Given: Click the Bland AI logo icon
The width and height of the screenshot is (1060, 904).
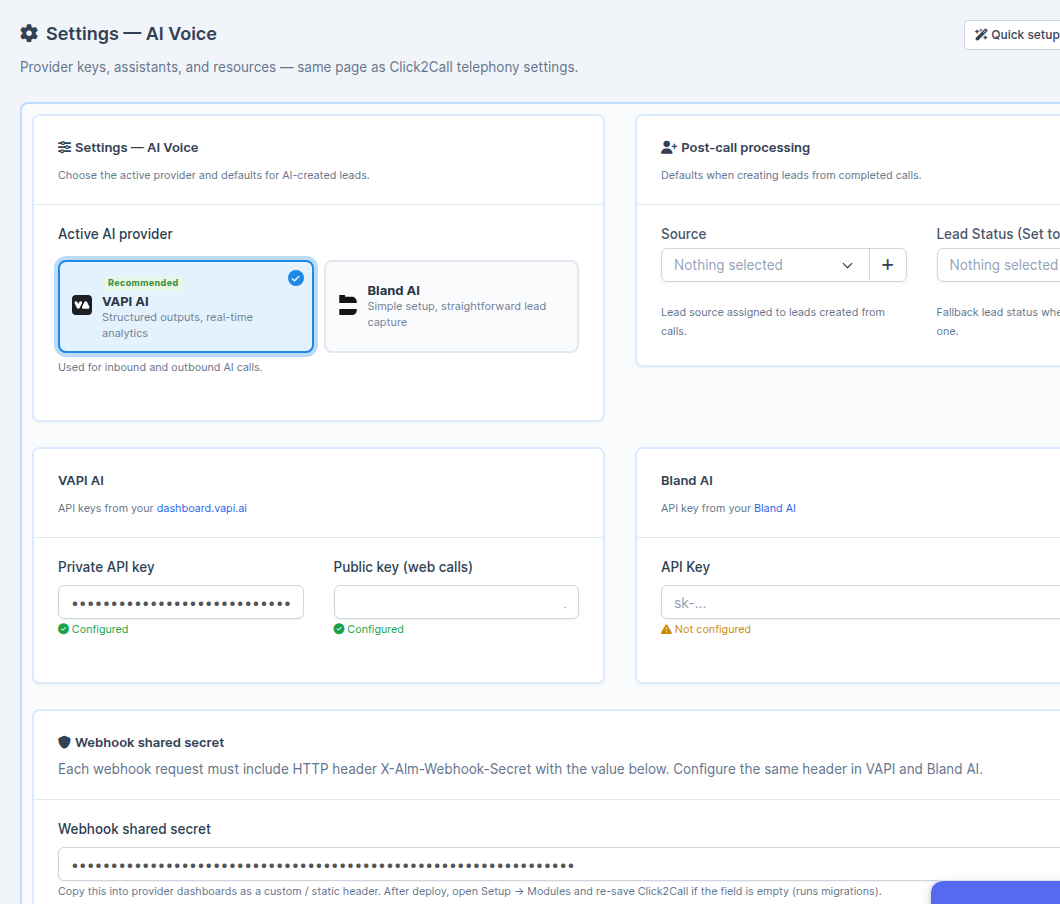Looking at the screenshot, I should pyautogui.click(x=347, y=305).
